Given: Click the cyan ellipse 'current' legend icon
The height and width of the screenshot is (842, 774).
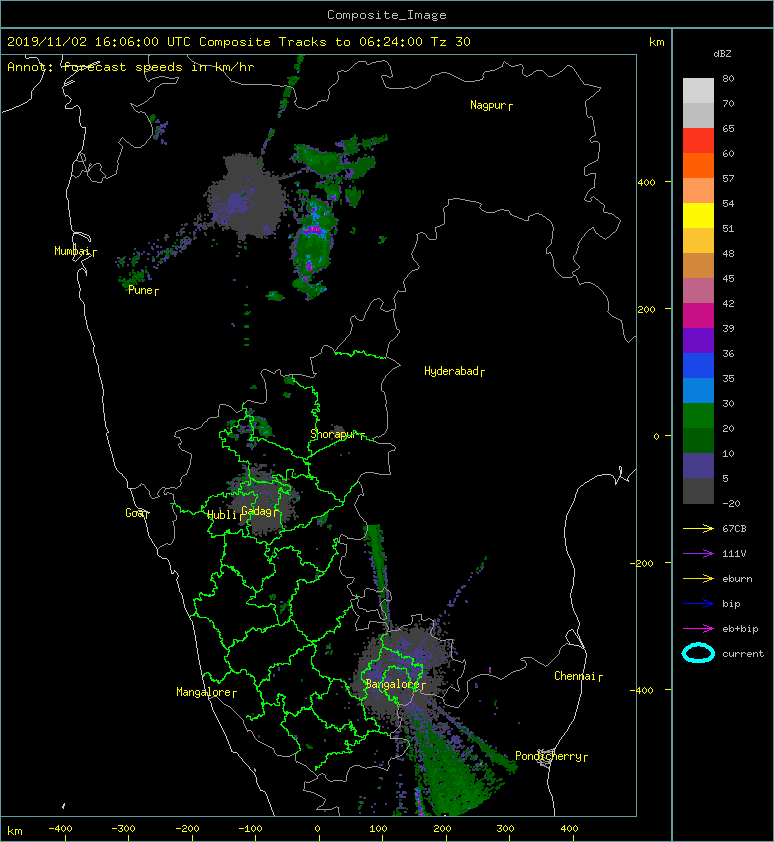Looking at the screenshot, I should click(698, 653).
